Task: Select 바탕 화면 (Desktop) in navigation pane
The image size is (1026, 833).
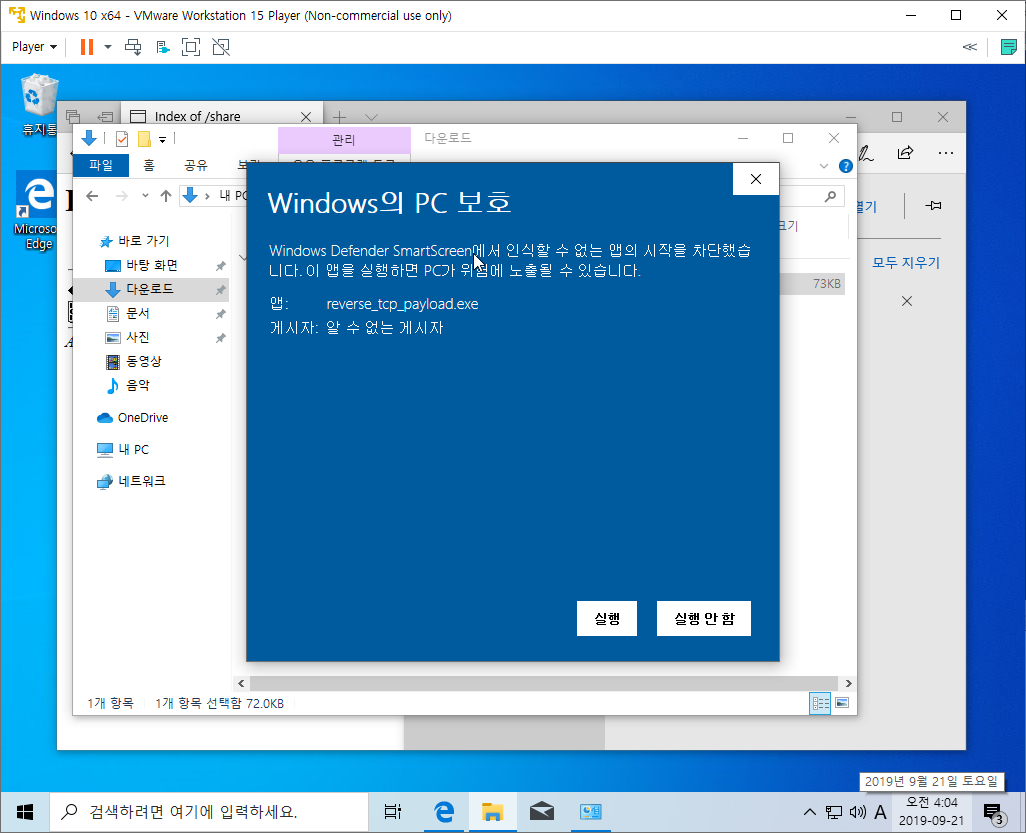Action: 152,265
